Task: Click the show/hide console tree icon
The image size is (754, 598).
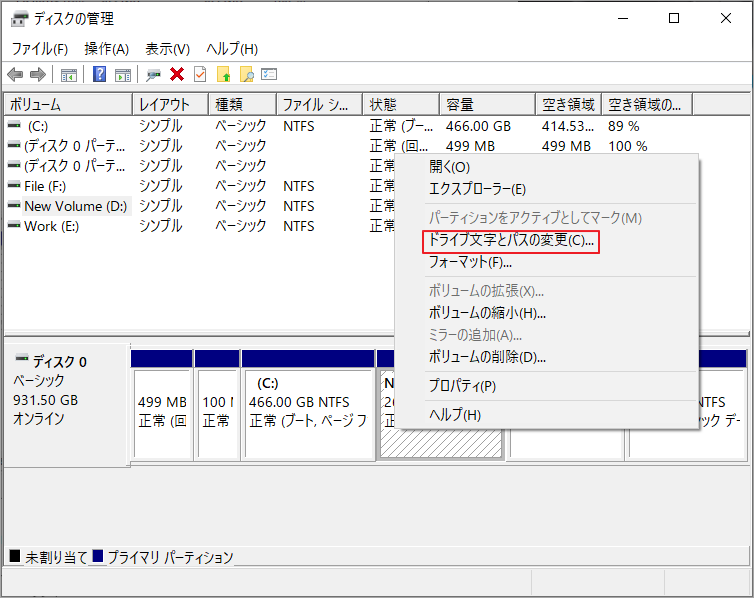Action: [x=69, y=74]
